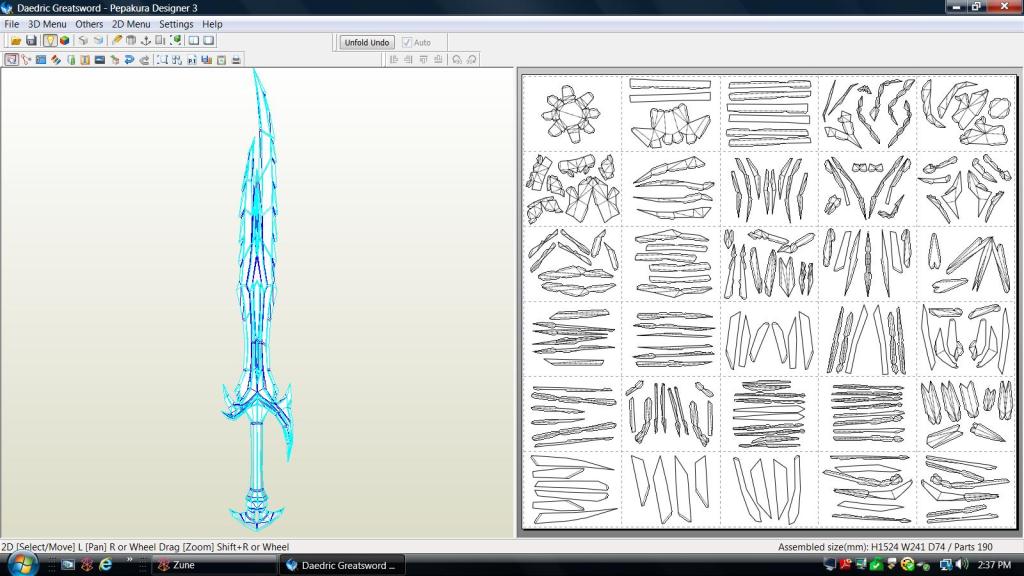The height and width of the screenshot is (576, 1024).
Task: Click the rotate clockwise icon
Action: (x=472, y=59)
